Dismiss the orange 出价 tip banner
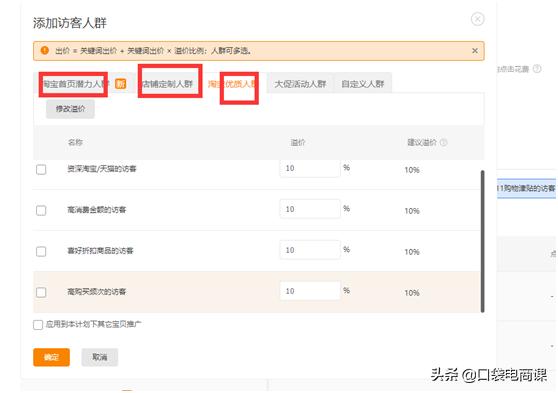The image size is (558, 393). click(475, 51)
